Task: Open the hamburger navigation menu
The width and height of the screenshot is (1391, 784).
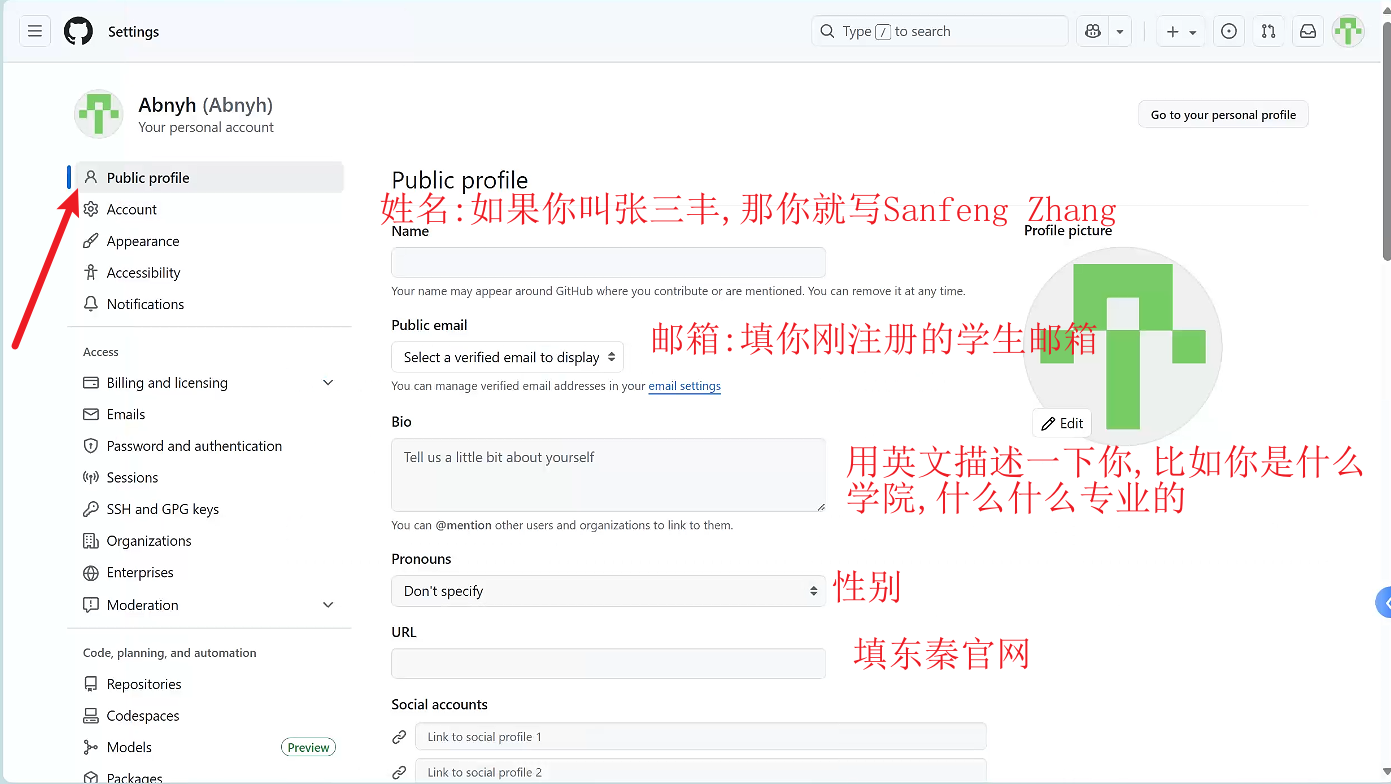Action: pyautogui.click(x=35, y=32)
